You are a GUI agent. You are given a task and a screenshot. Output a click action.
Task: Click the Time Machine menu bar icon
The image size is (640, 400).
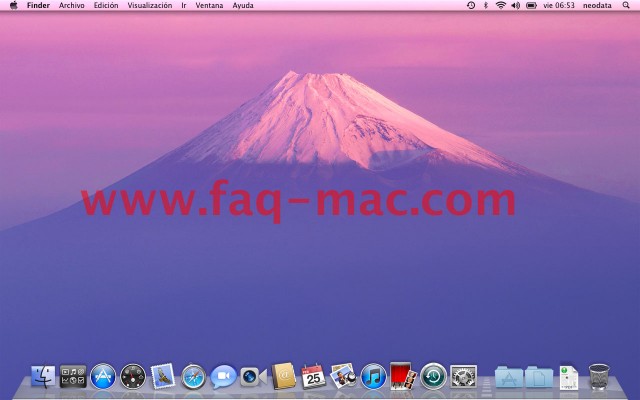[471, 5]
